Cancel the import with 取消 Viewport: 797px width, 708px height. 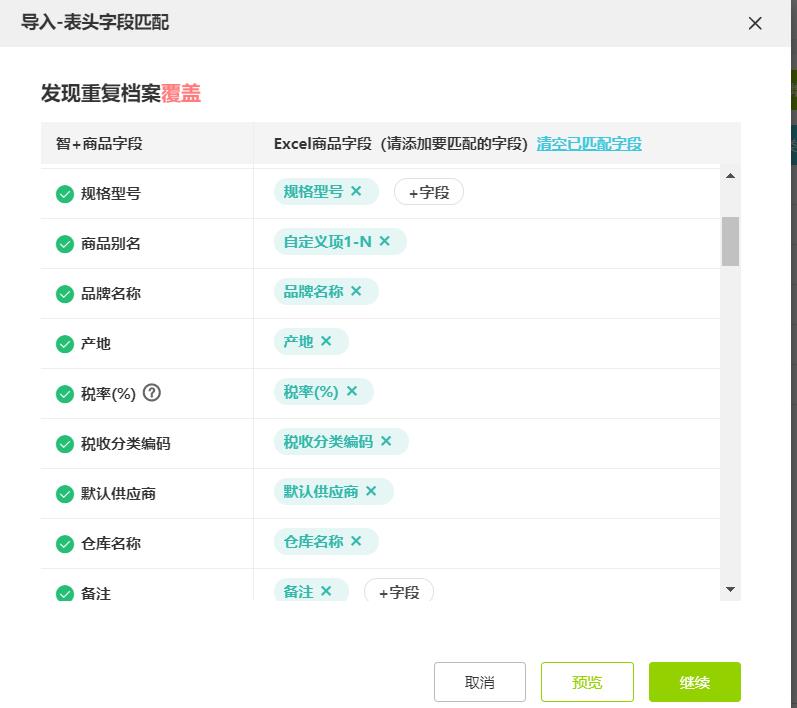coord(480,682)
